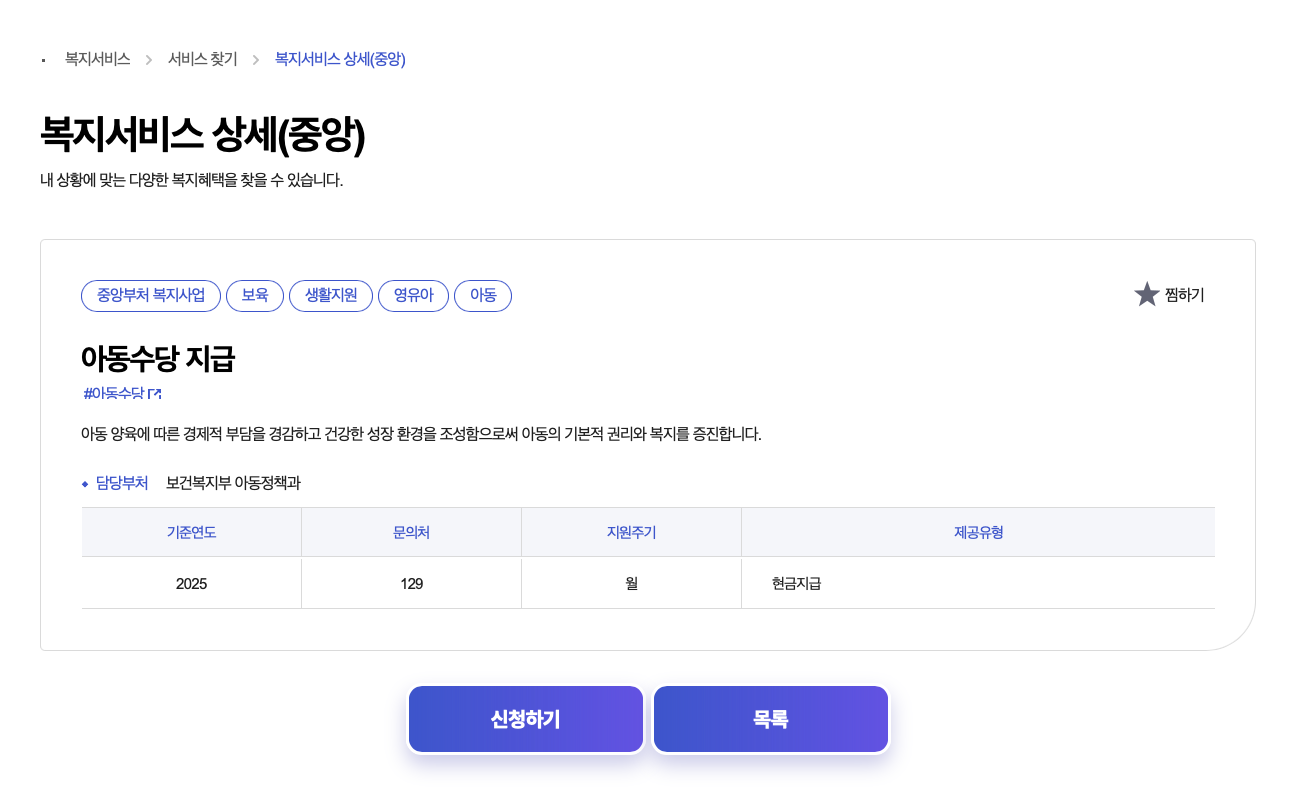Select the 중앙부처 복지사업 tag
Image resolution: width=1305 pixels, height=788 pixels.
point(150,295)
